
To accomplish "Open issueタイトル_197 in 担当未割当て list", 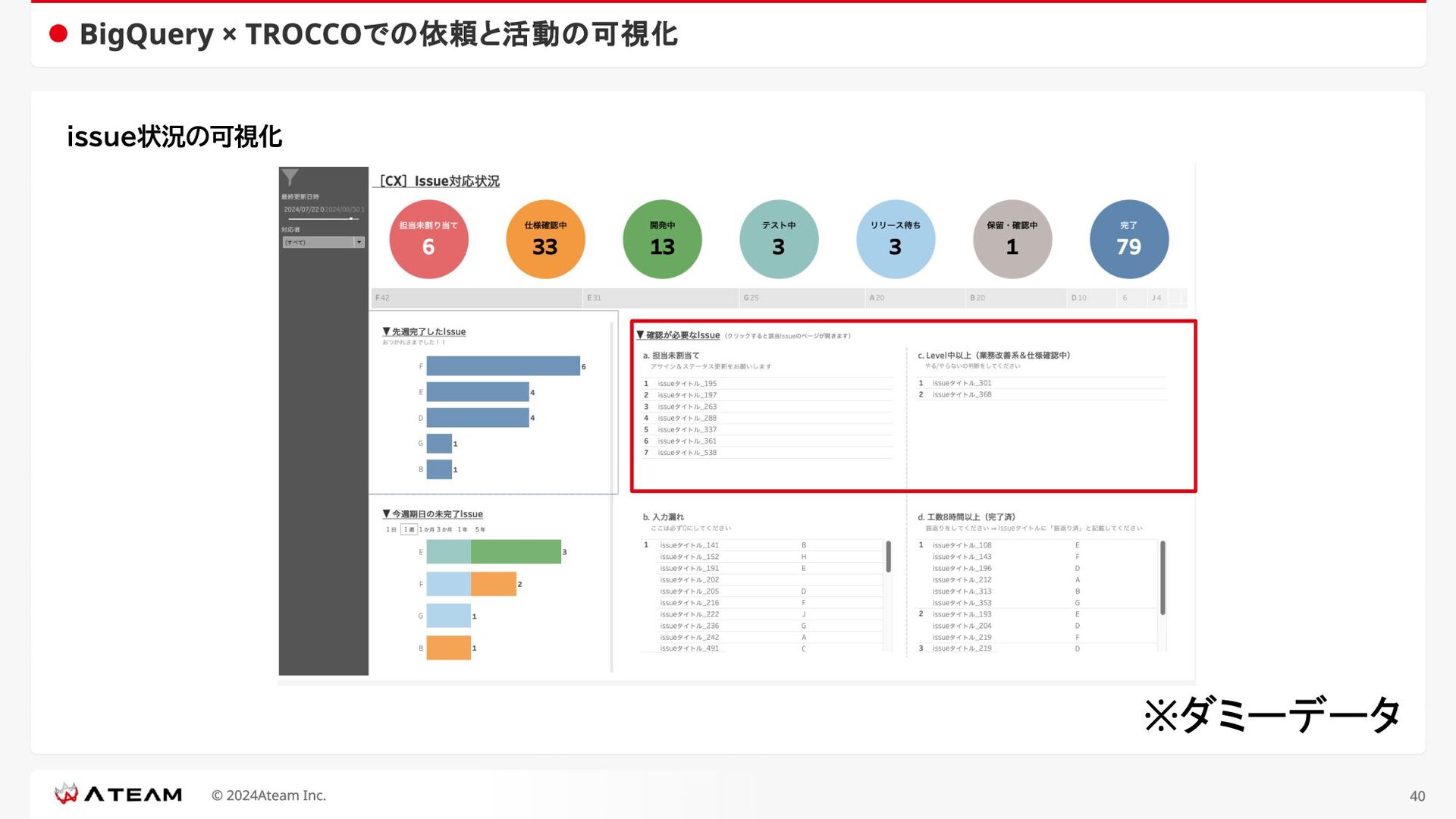I will (687, 395).
